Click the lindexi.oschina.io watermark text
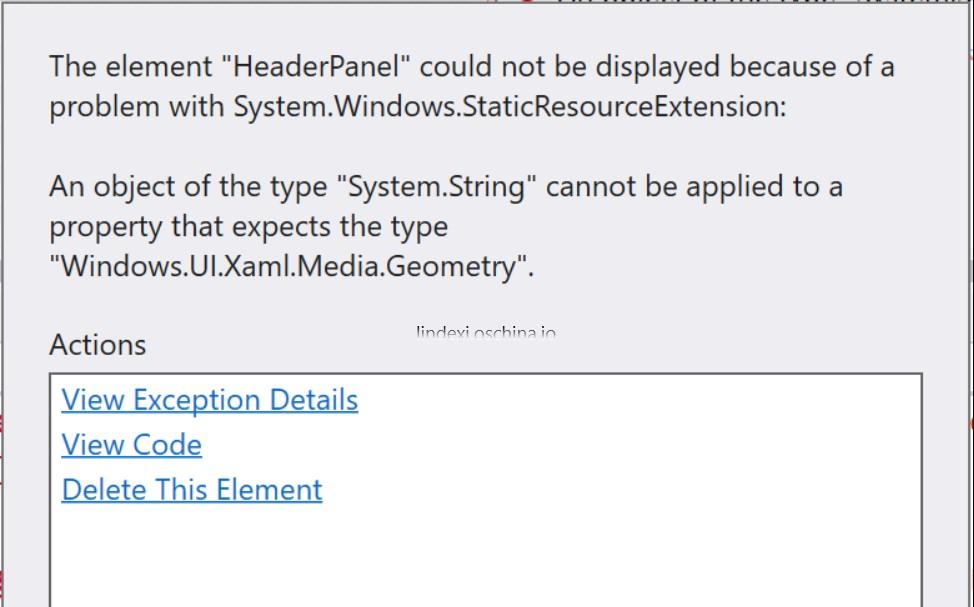This screenshot has height=607, width=974. click(486, 332)
